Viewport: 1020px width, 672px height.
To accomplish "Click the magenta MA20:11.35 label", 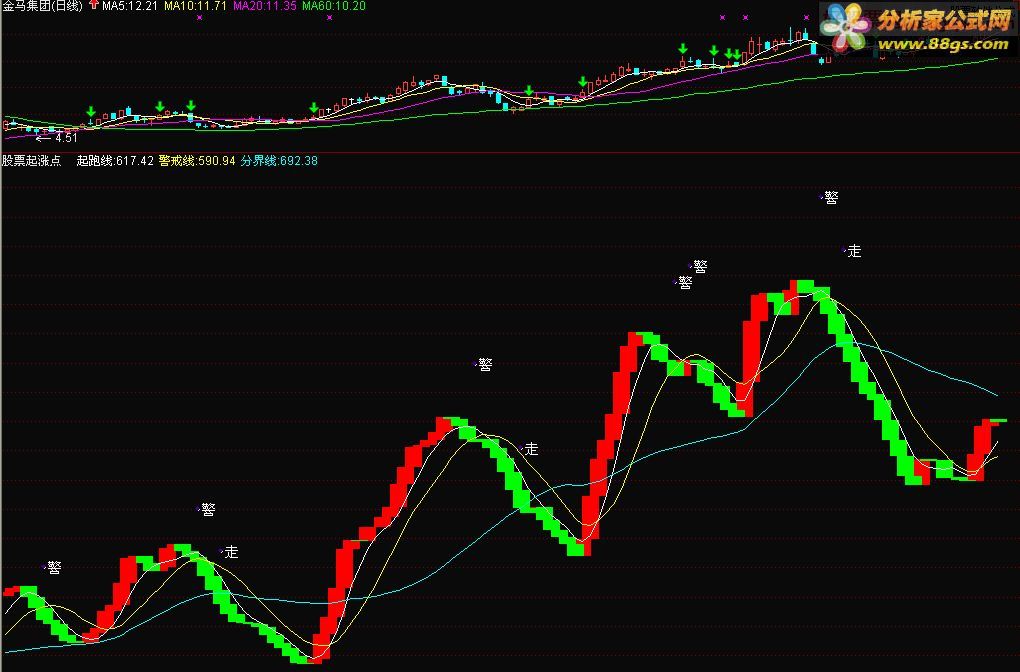I will [265, 6].
